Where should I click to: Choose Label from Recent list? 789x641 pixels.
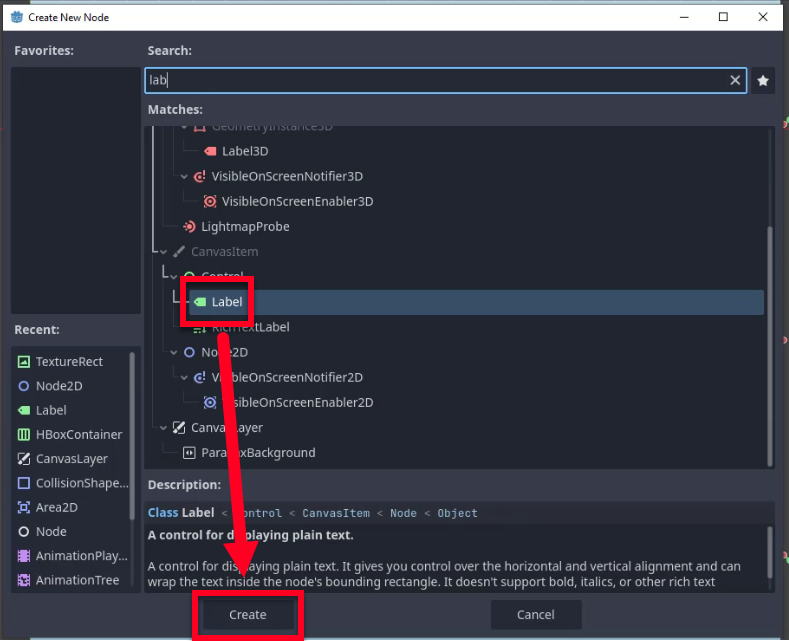51,410
